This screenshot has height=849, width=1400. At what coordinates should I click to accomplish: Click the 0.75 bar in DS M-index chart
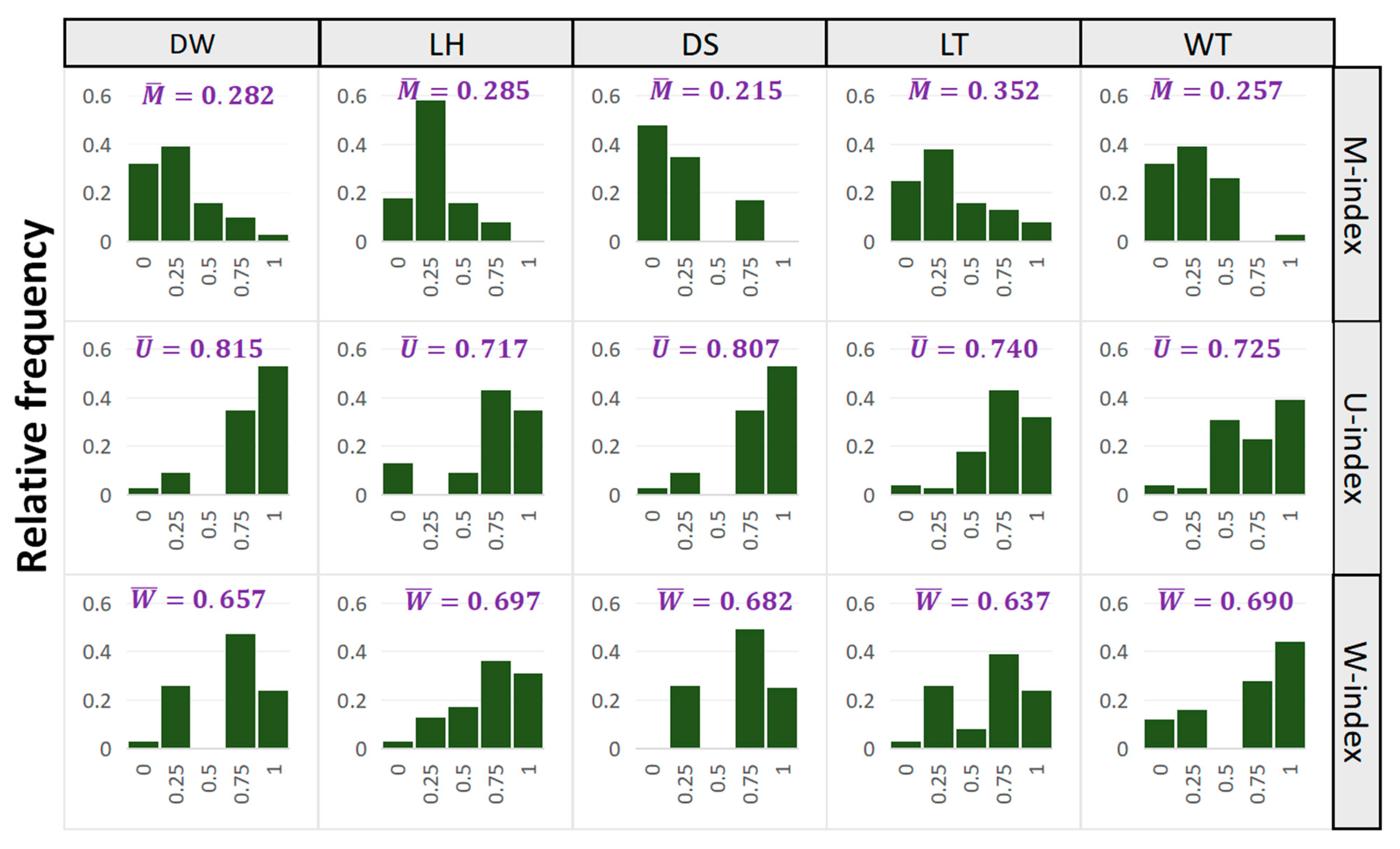[x=749, y=220]
